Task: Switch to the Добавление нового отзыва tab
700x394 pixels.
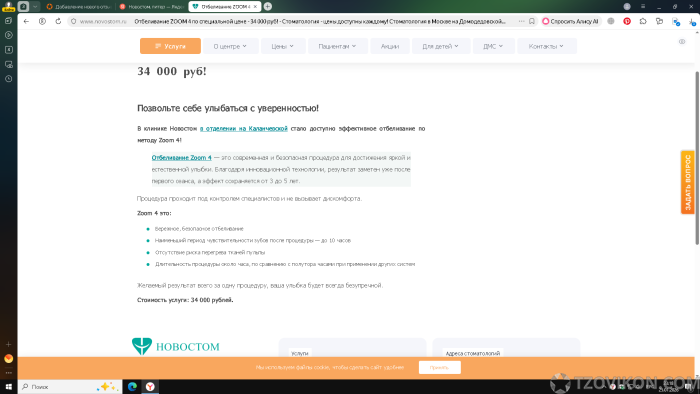Action: tap(78, 7)
